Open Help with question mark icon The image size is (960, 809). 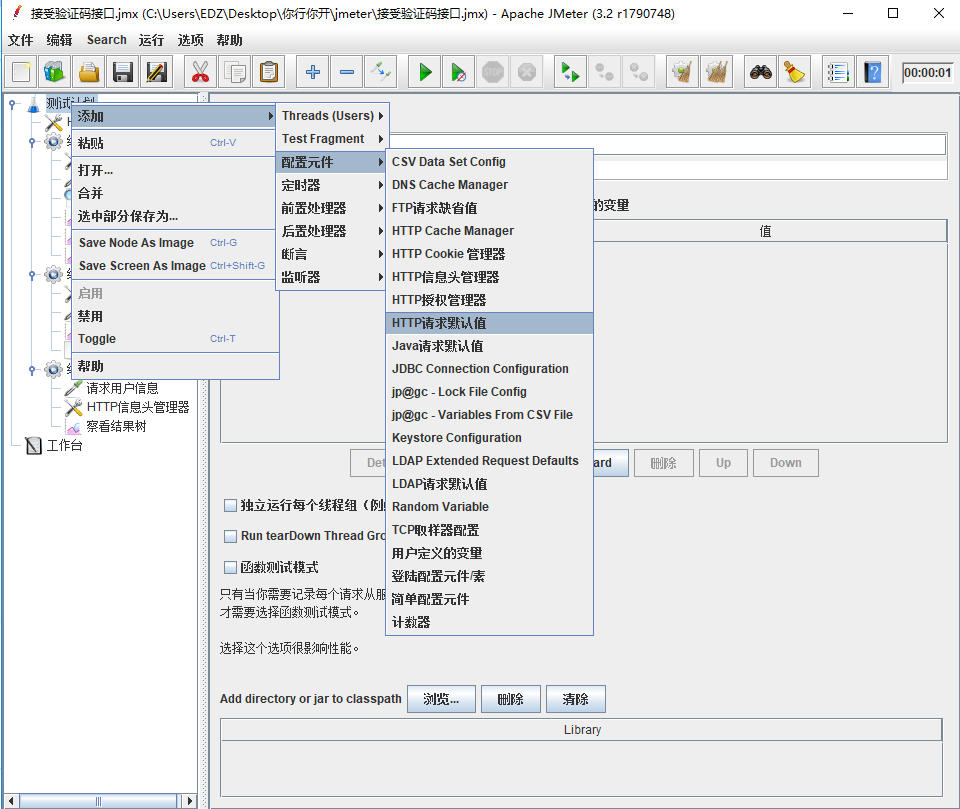pos(872,72)
